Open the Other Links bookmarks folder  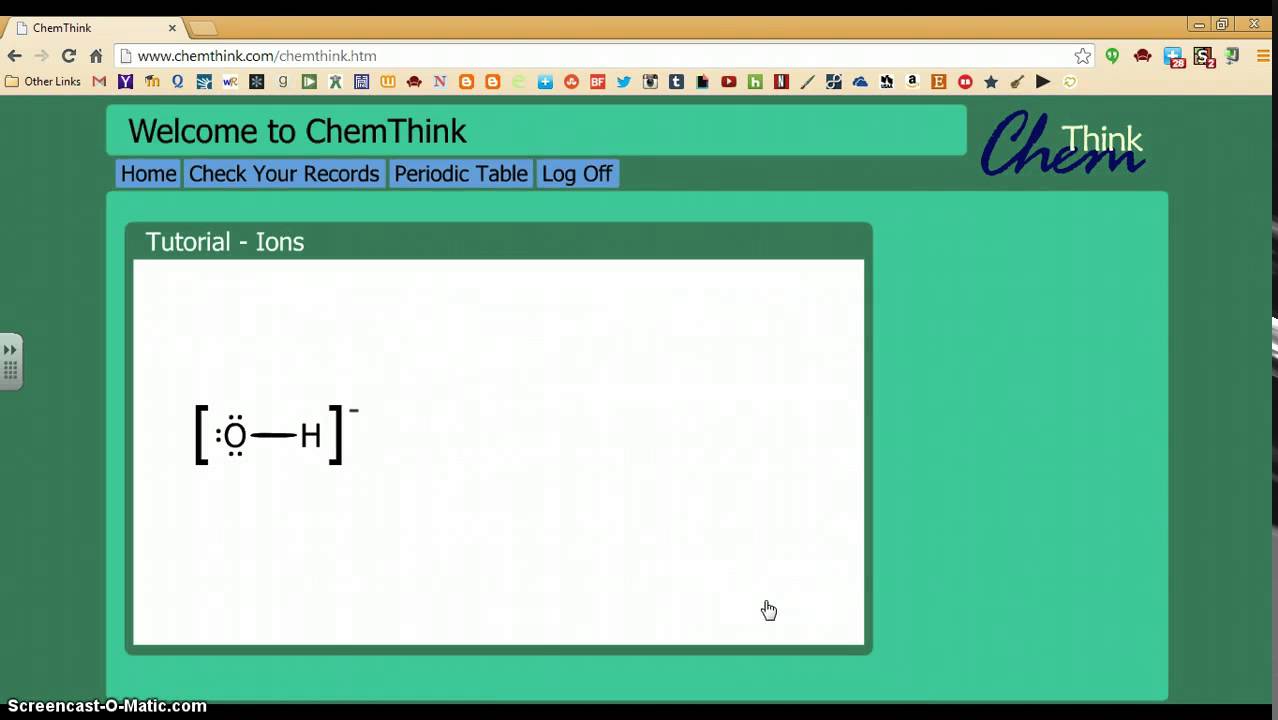point(43,82)
